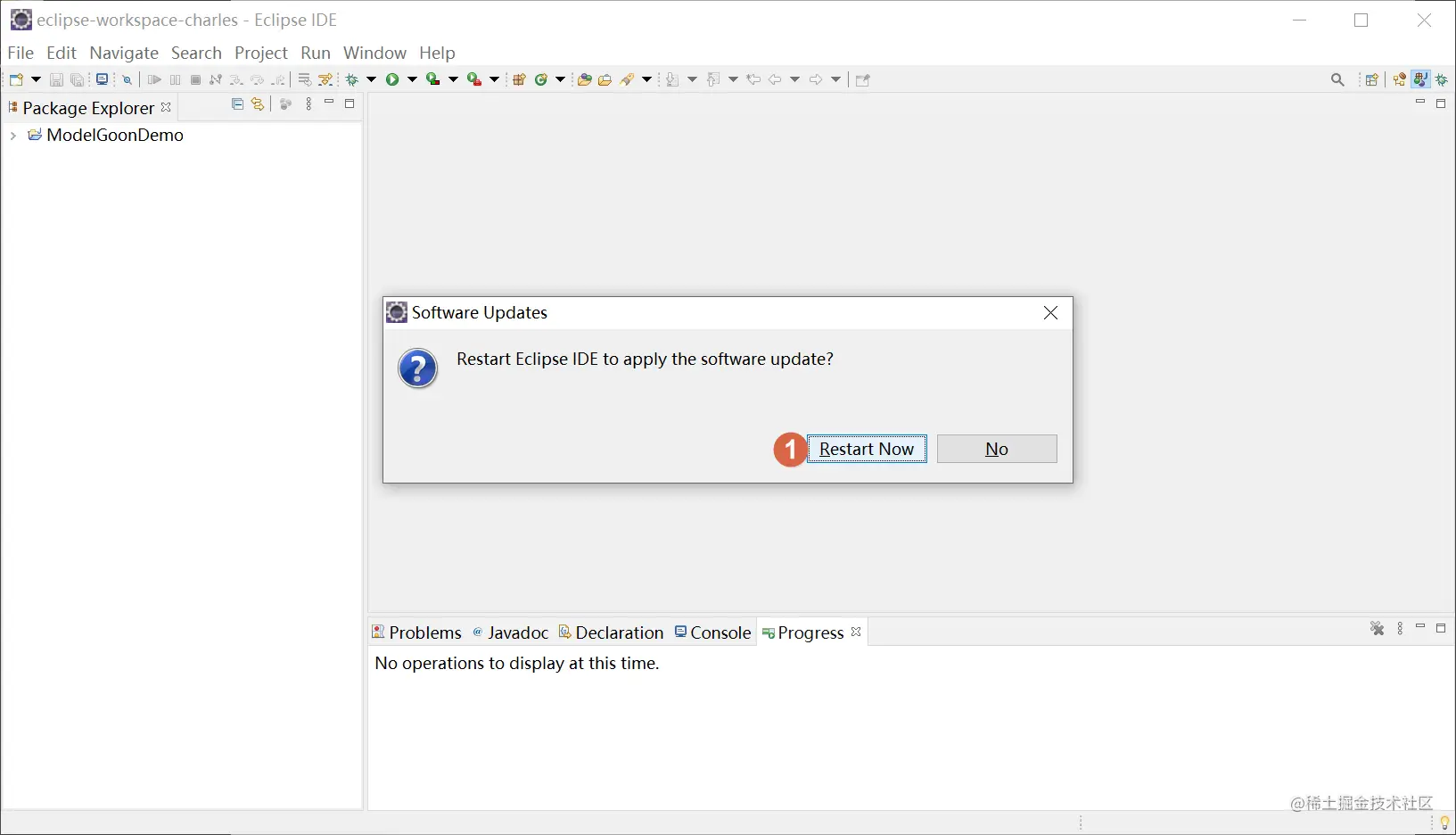The width and height of the screenshot is (1456, 835).
Task: Click the Open Type icon
Action: point(584,79)
